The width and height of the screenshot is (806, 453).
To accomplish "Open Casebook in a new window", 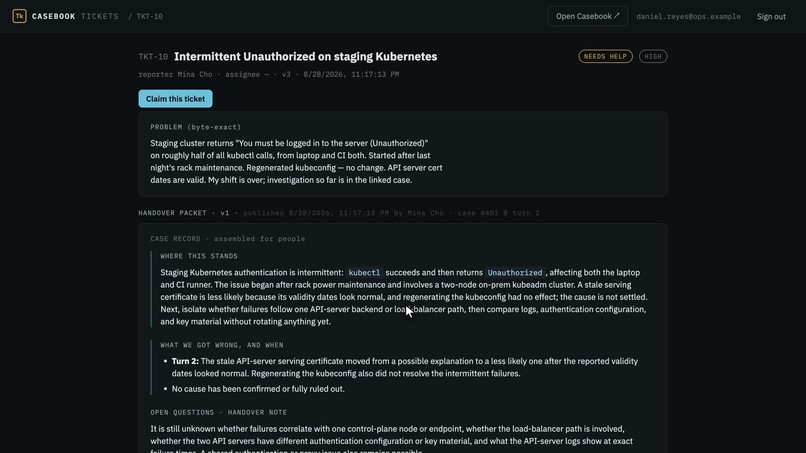I will coord(588,16).
